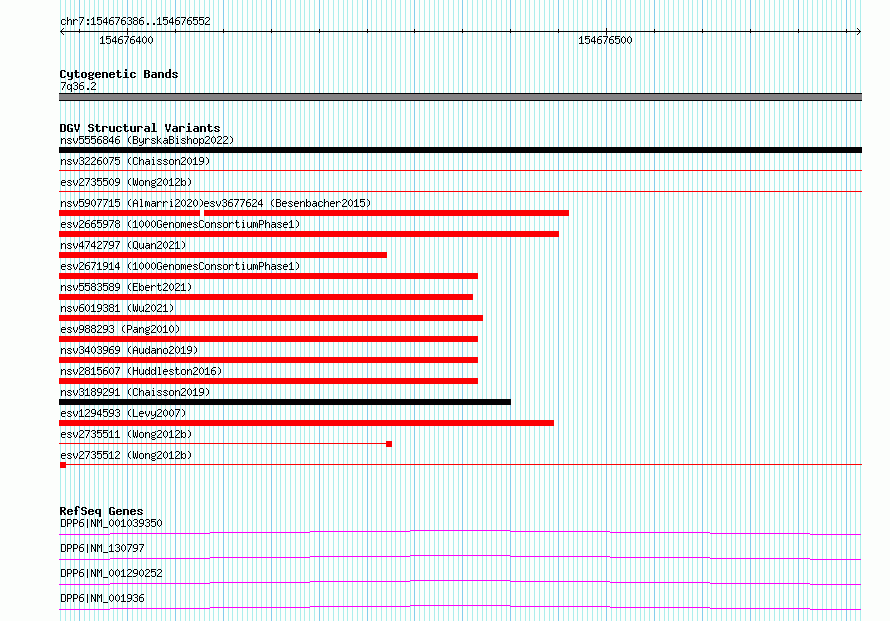Open esv2735511 (Wong2012b) variant label
Viewport: 890px width, 621px height.
click(x=126, y=434)
